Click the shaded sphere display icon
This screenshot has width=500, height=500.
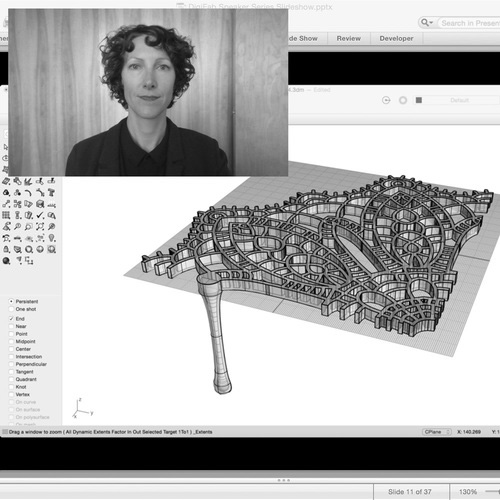point(40,249)
